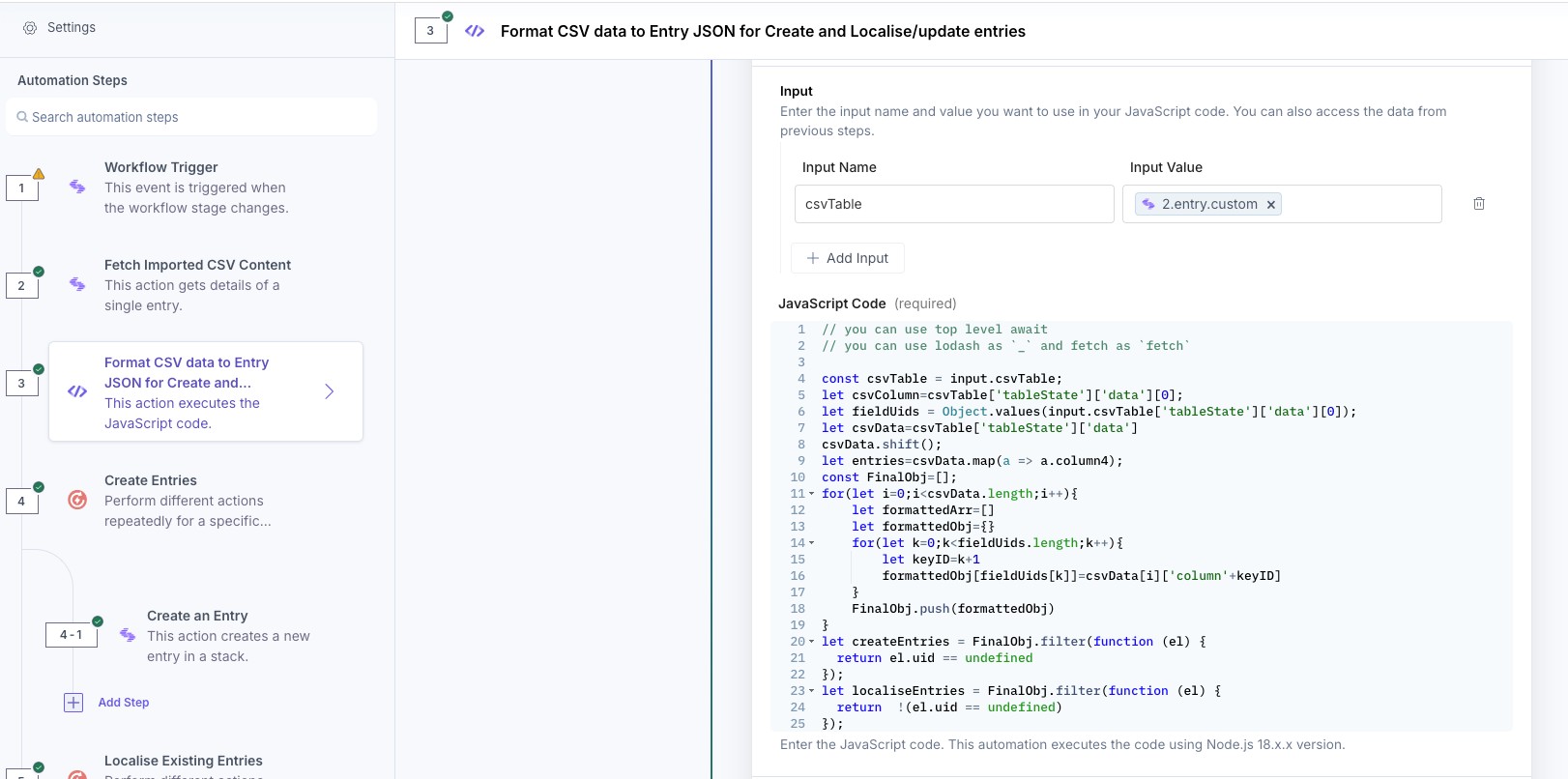
Task: Click the plus icon beside Add Step
Action: 73,703
